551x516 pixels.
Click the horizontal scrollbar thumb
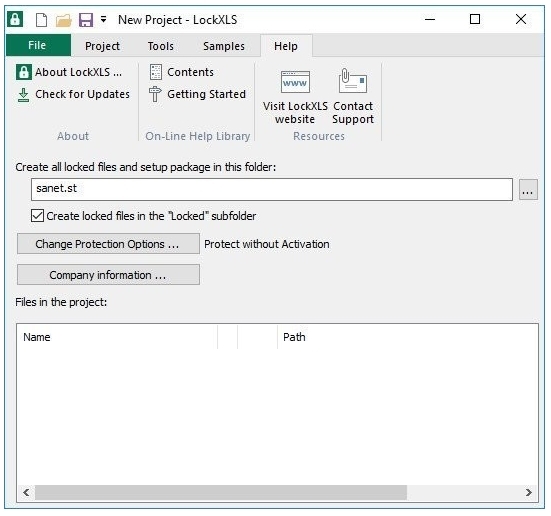click(221, 492)
